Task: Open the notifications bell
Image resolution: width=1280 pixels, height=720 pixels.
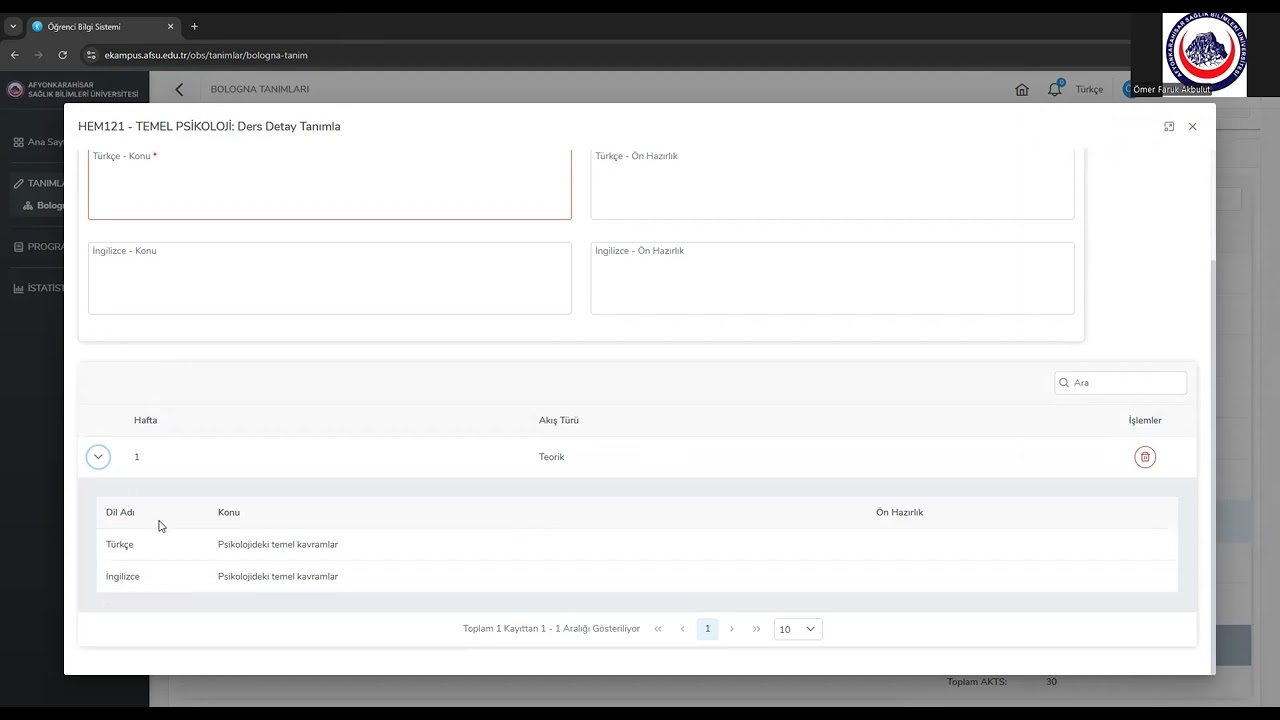Action: coord(1054,89)
